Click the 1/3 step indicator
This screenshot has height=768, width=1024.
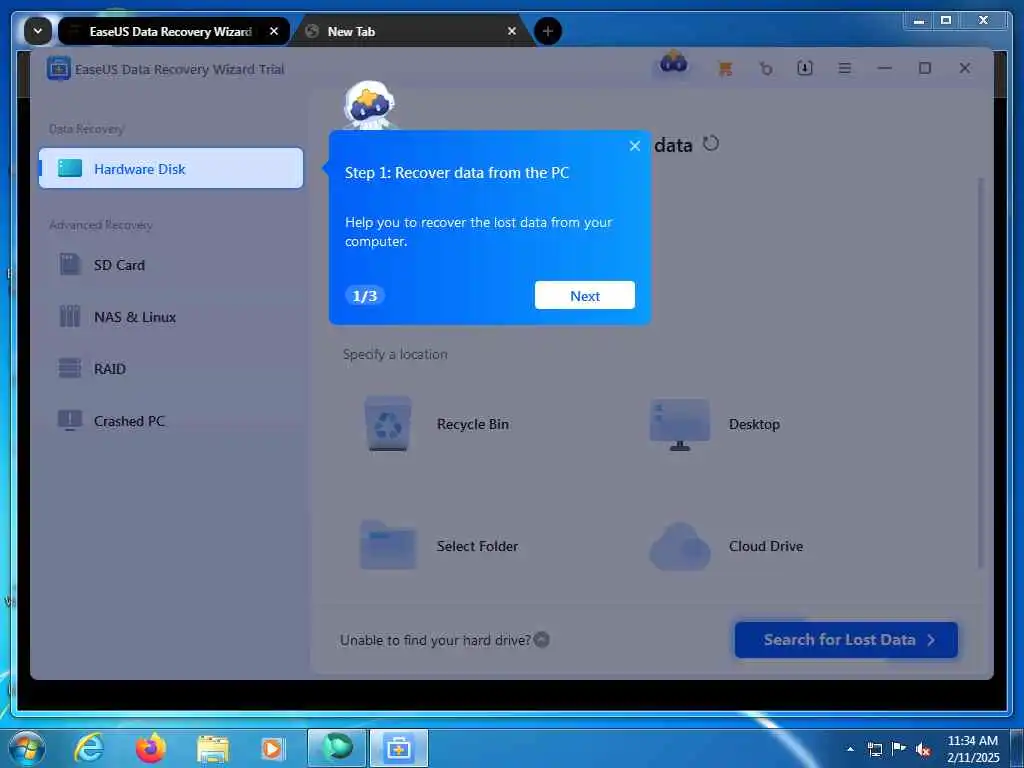(x=364, y=295)
